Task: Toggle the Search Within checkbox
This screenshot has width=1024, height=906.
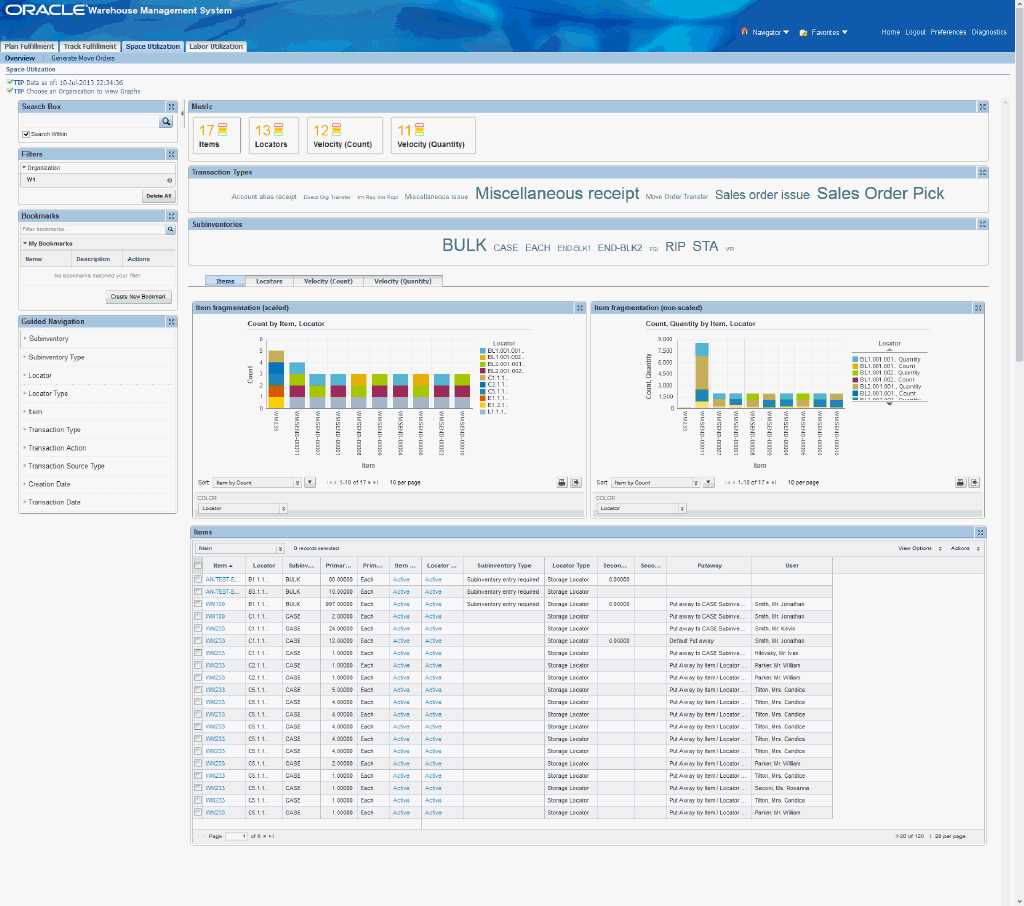Action: click(x=26, y=135)
